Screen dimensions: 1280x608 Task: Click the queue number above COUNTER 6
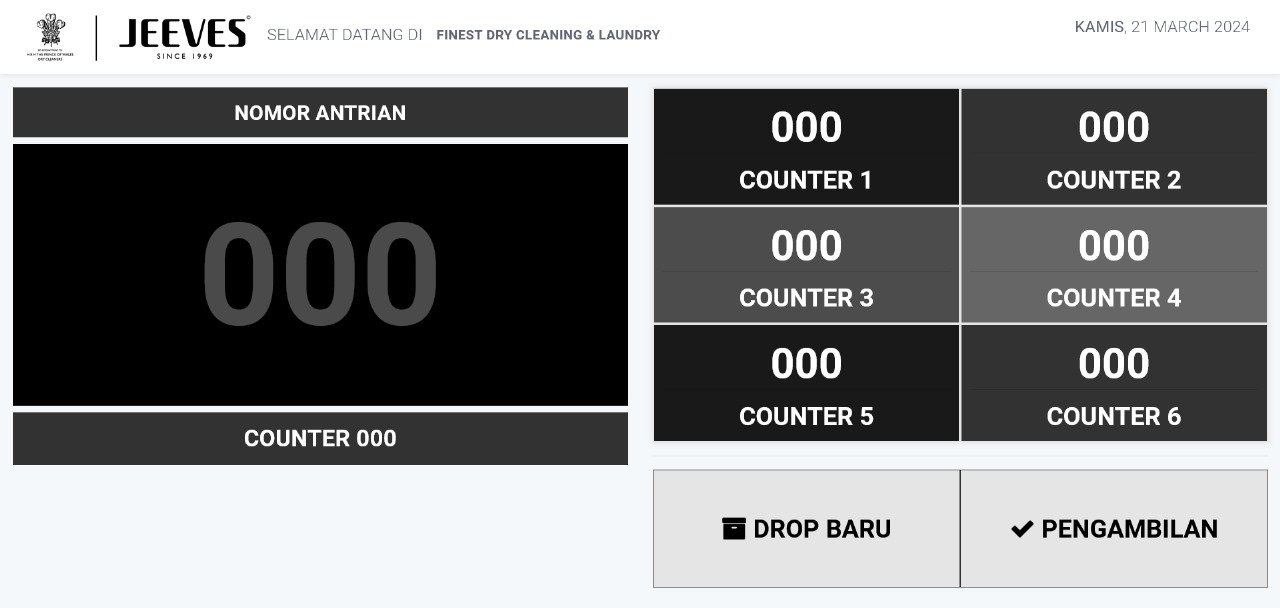point(1114,364)
